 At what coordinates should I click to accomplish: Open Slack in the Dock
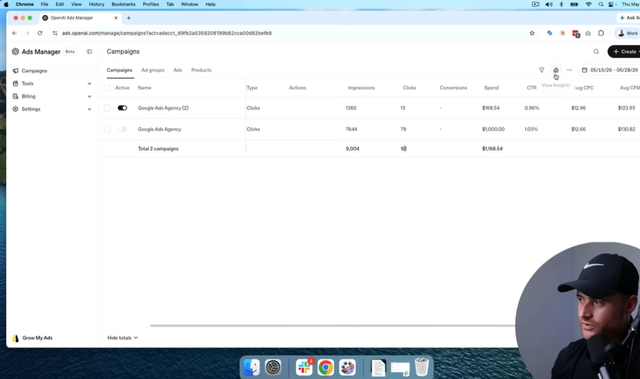click(304, 367)
